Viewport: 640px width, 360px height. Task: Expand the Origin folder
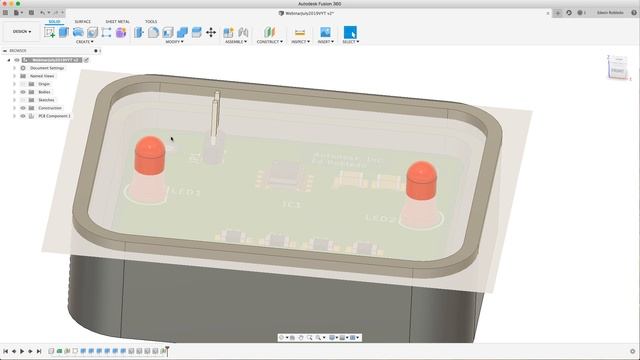[15, 84]
